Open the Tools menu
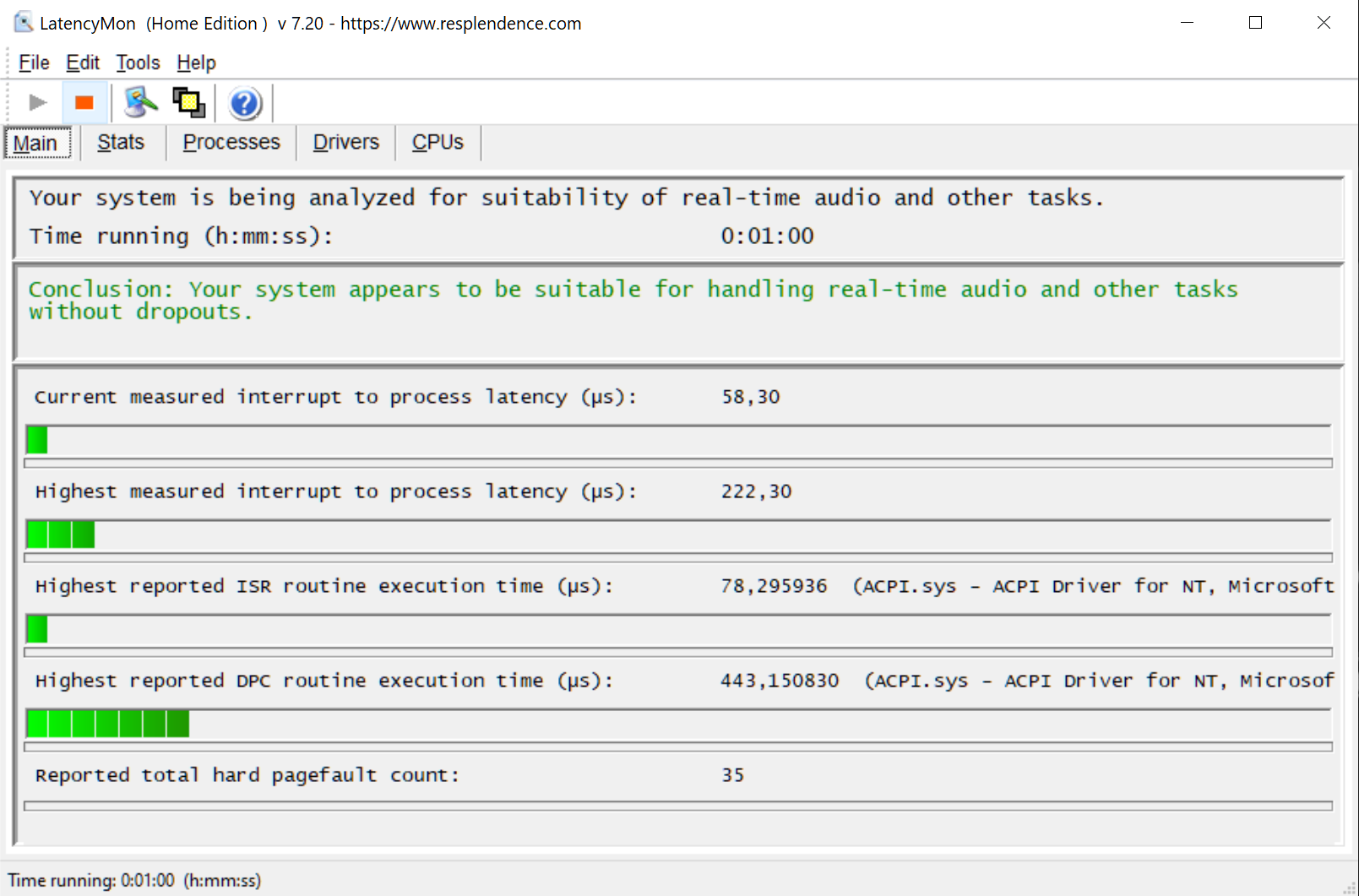This screenshot has width=1359, height=896. [138, 62]
